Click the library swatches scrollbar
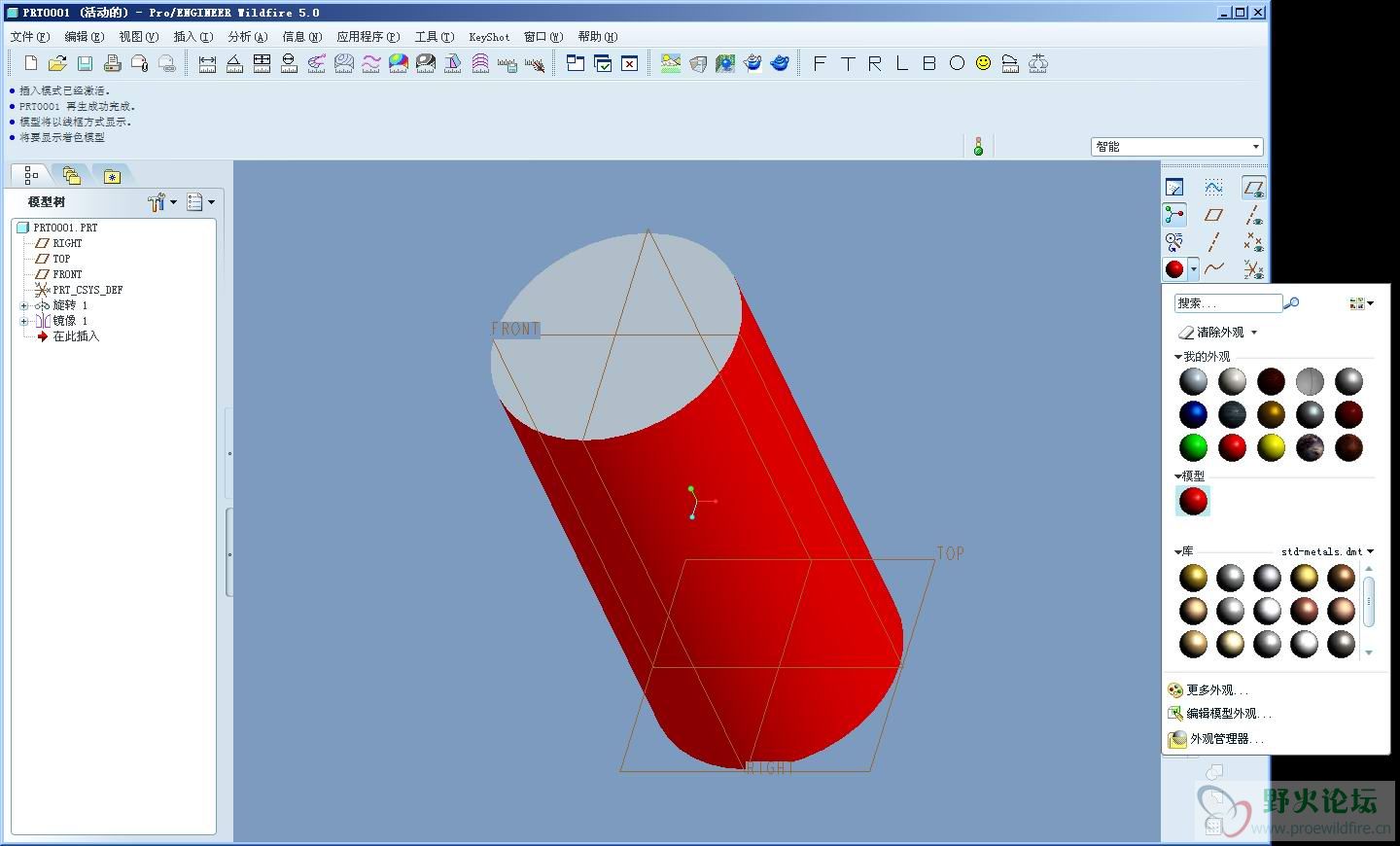The image size is (1400, 846). pyautogui.click(x=1369, y=601)
